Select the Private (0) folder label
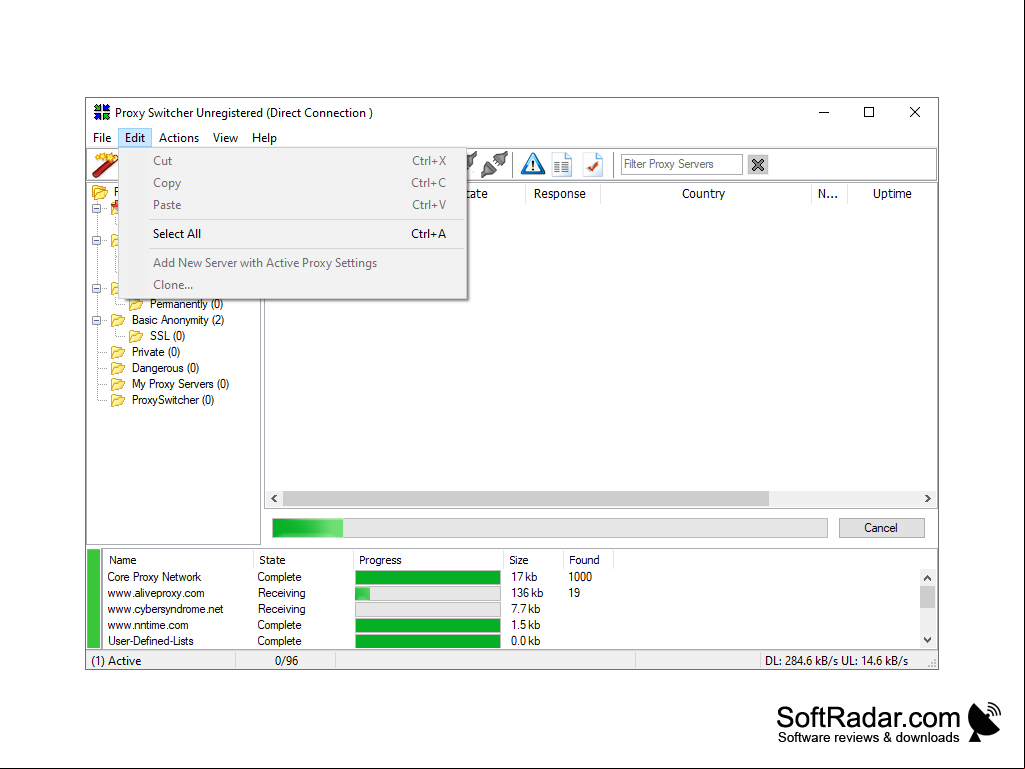 click(156, 352)
